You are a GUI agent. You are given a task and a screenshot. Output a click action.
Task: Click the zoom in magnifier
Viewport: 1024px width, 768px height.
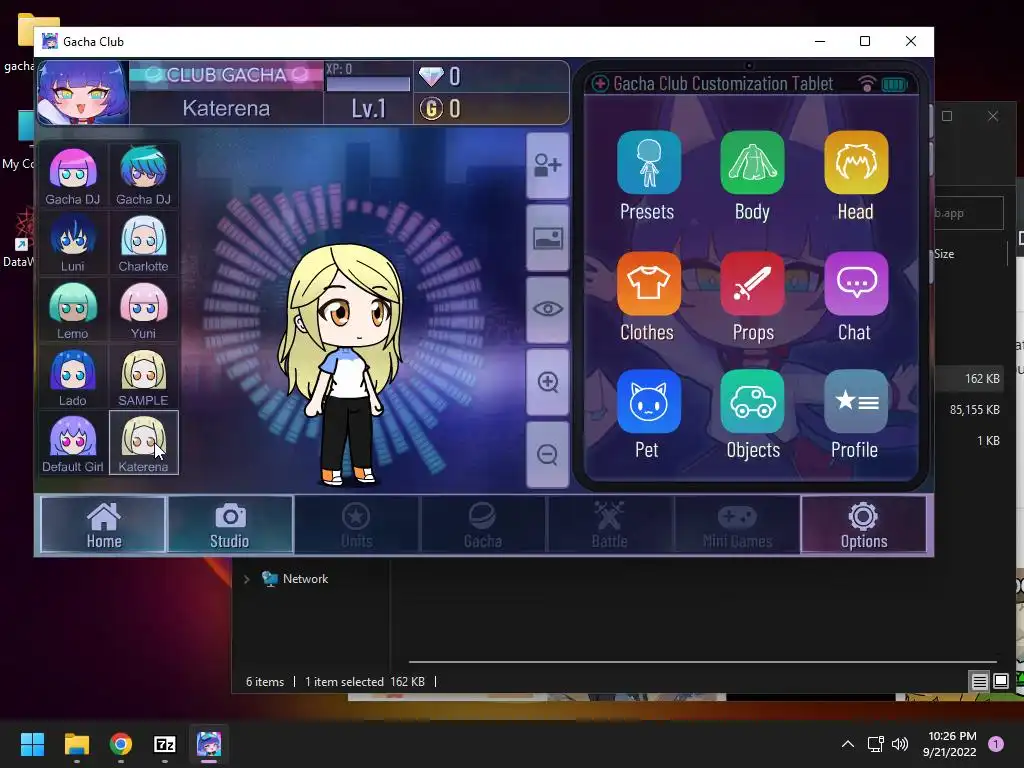pyautogui.click(x=547, y=382)
